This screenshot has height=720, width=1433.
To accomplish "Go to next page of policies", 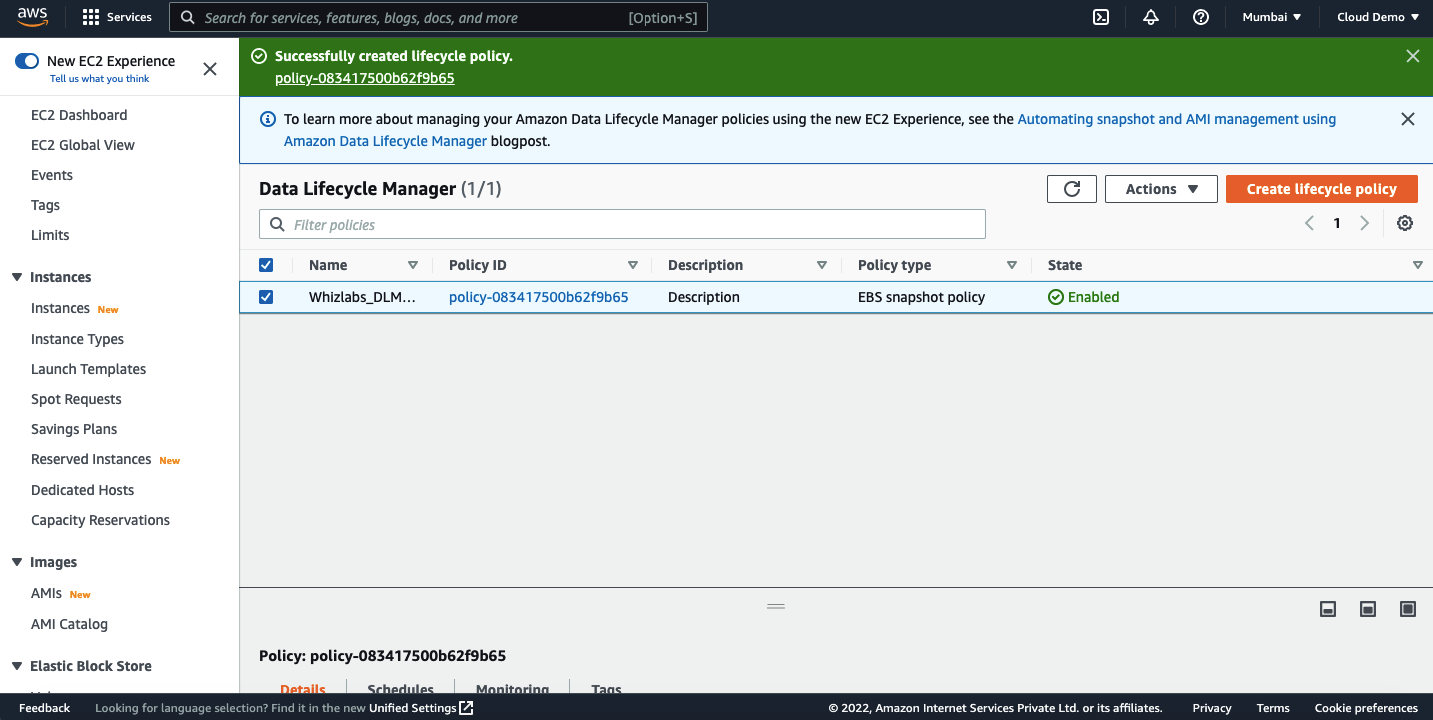I will click(1364, 223).
